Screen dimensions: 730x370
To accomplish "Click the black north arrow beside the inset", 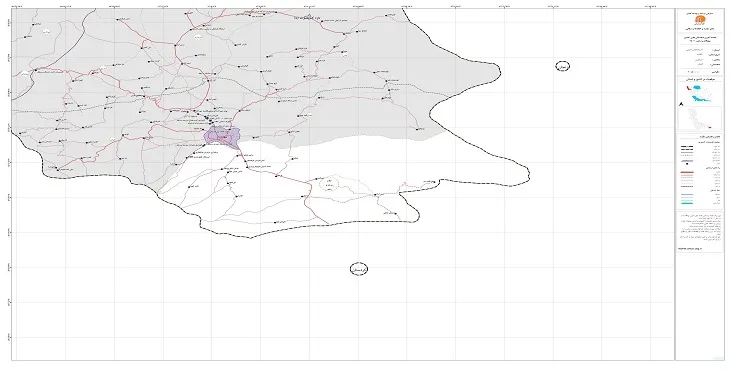I will pos(682,104).
